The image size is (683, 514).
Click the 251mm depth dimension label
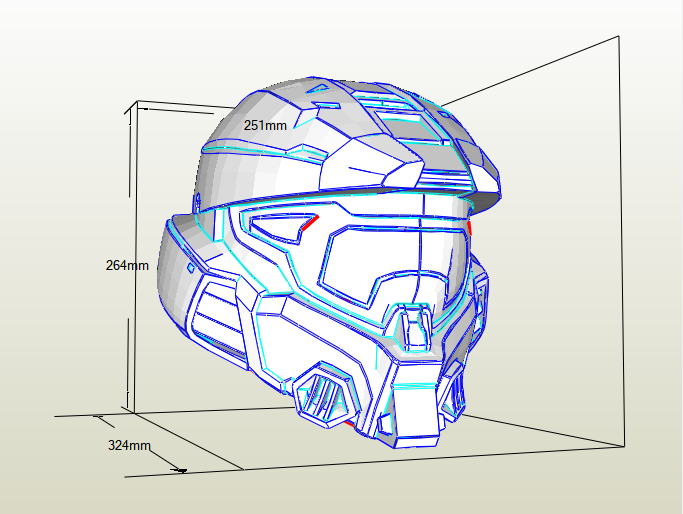coord(265,125)
